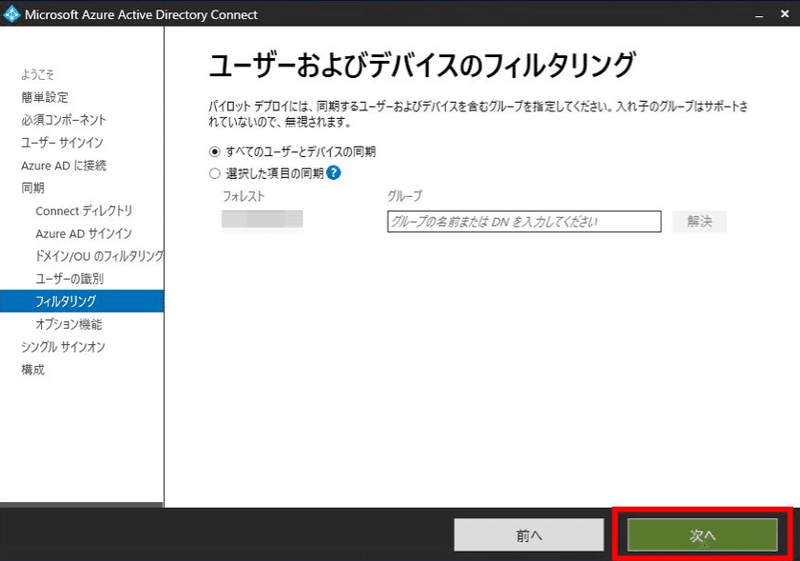Click the 解決 button
This screenshot has height=561, width=800.
click(699, 221)
